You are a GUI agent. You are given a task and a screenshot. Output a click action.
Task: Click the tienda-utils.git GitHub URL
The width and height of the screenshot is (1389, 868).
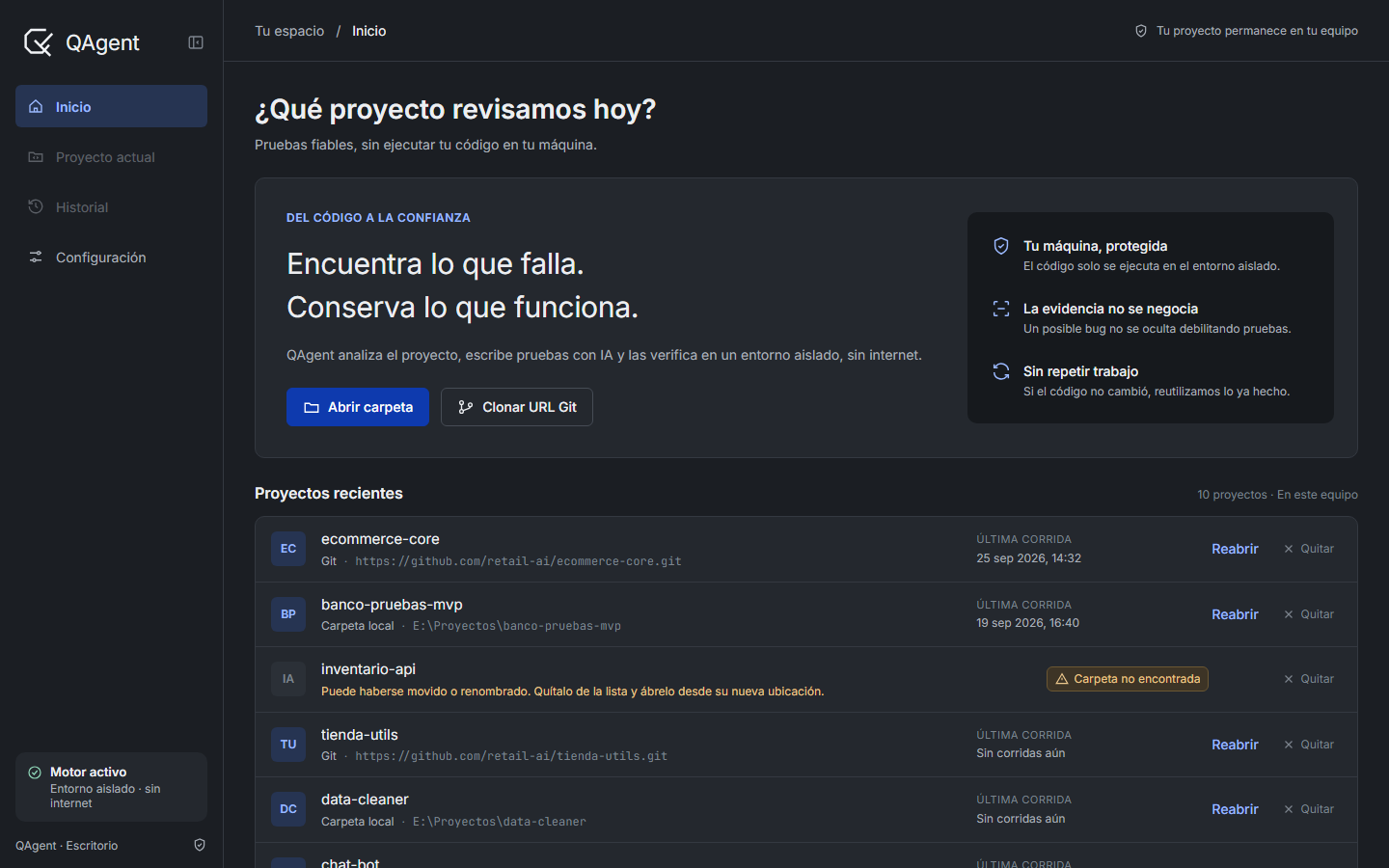pyautogui.click(x=511, y=756)
